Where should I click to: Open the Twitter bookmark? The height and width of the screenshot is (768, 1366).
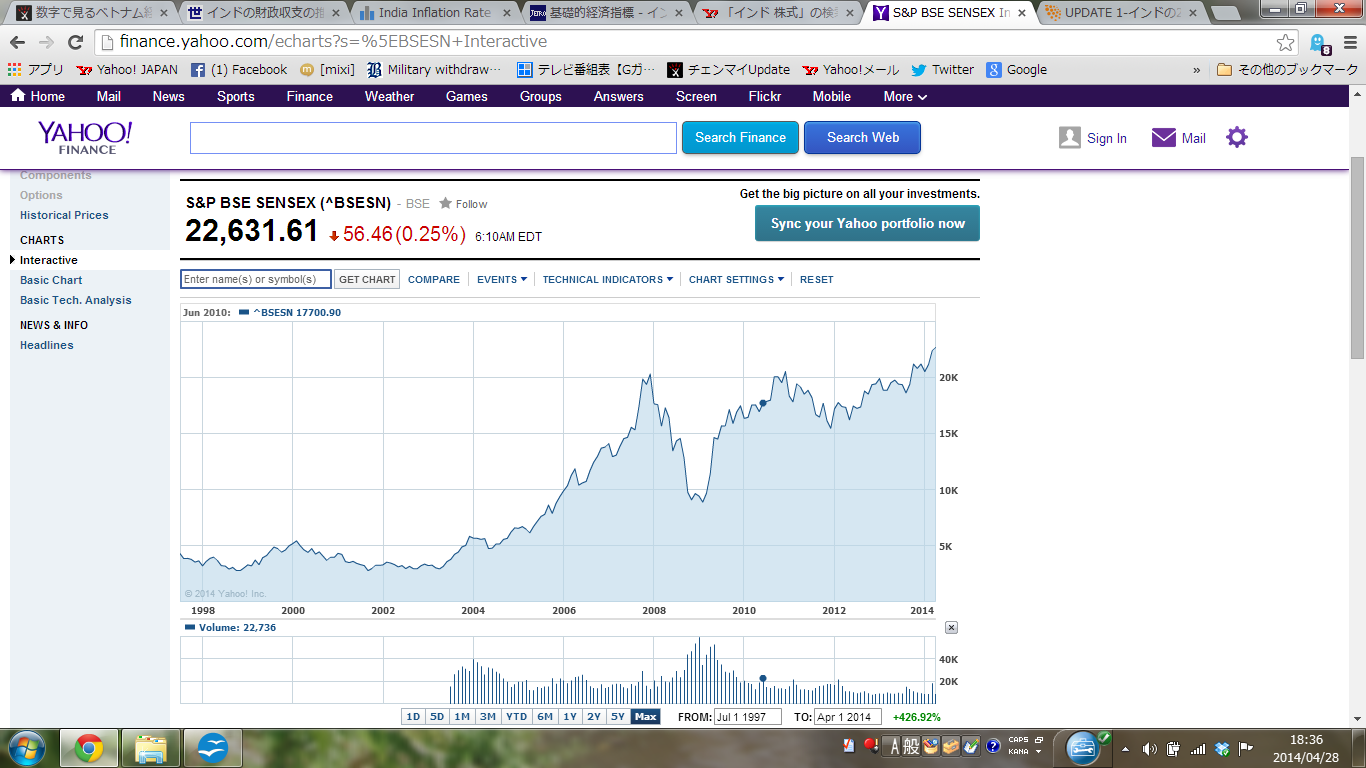[942, 70]
